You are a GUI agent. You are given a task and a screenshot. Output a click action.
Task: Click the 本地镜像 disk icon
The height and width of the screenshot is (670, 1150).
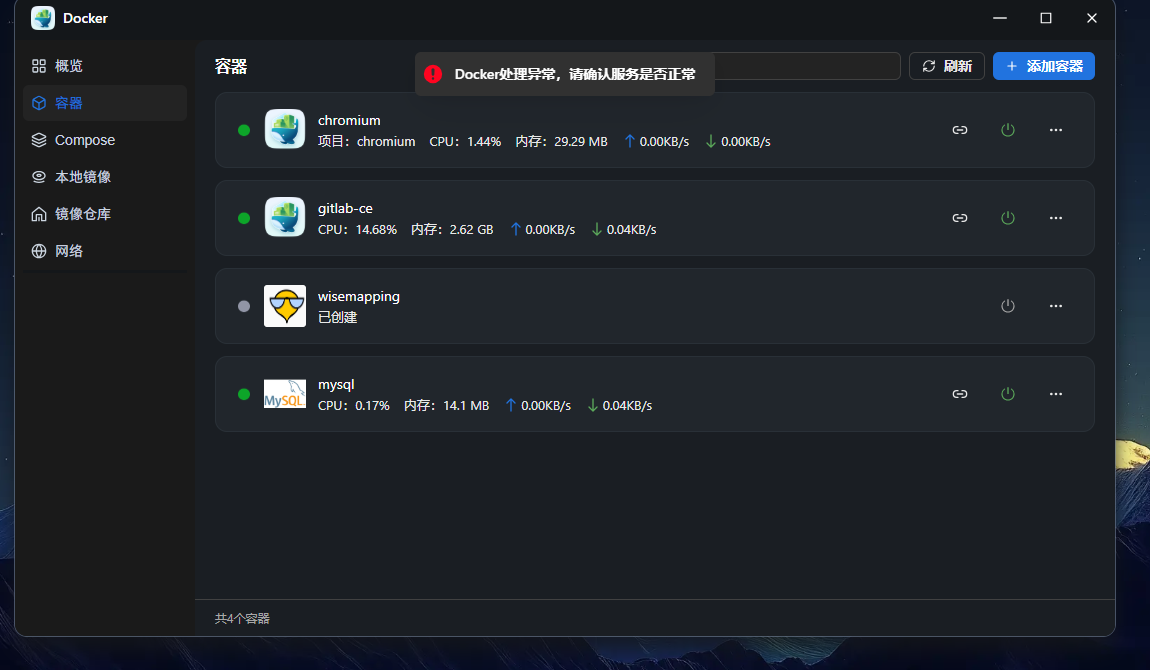point(39,177)
